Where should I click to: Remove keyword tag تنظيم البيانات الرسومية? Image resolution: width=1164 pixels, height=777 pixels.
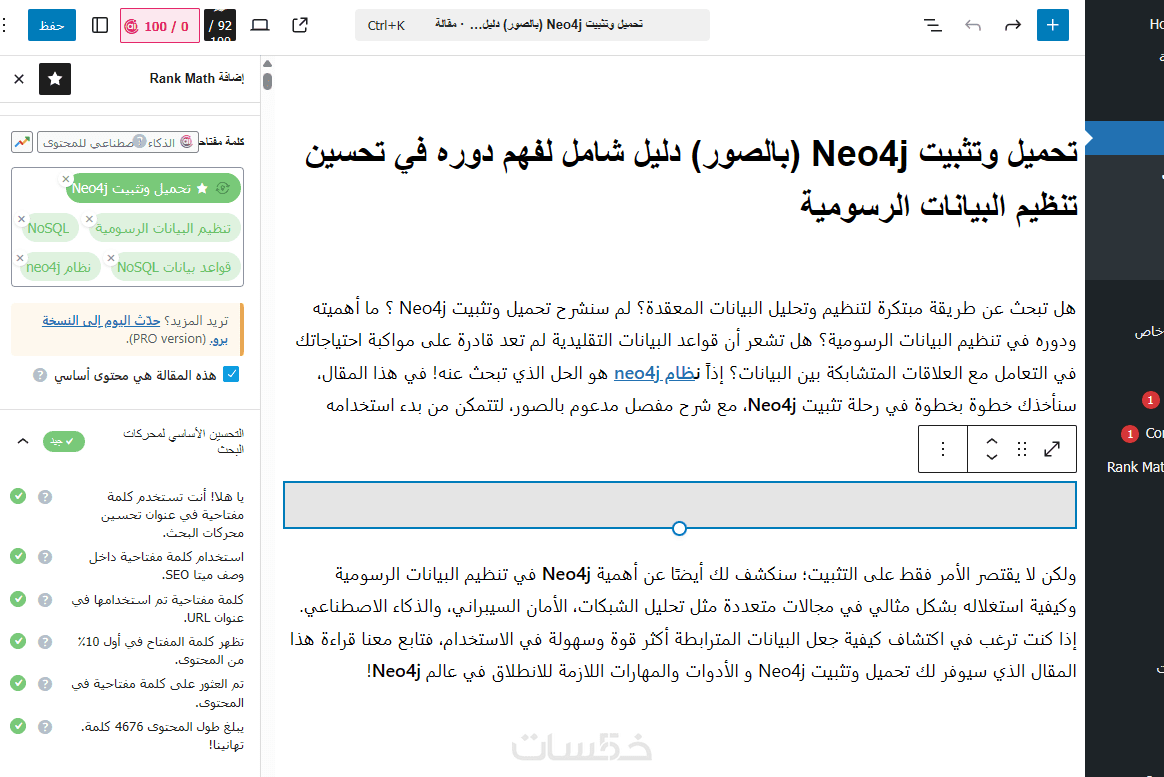click(x=89, y=219)
